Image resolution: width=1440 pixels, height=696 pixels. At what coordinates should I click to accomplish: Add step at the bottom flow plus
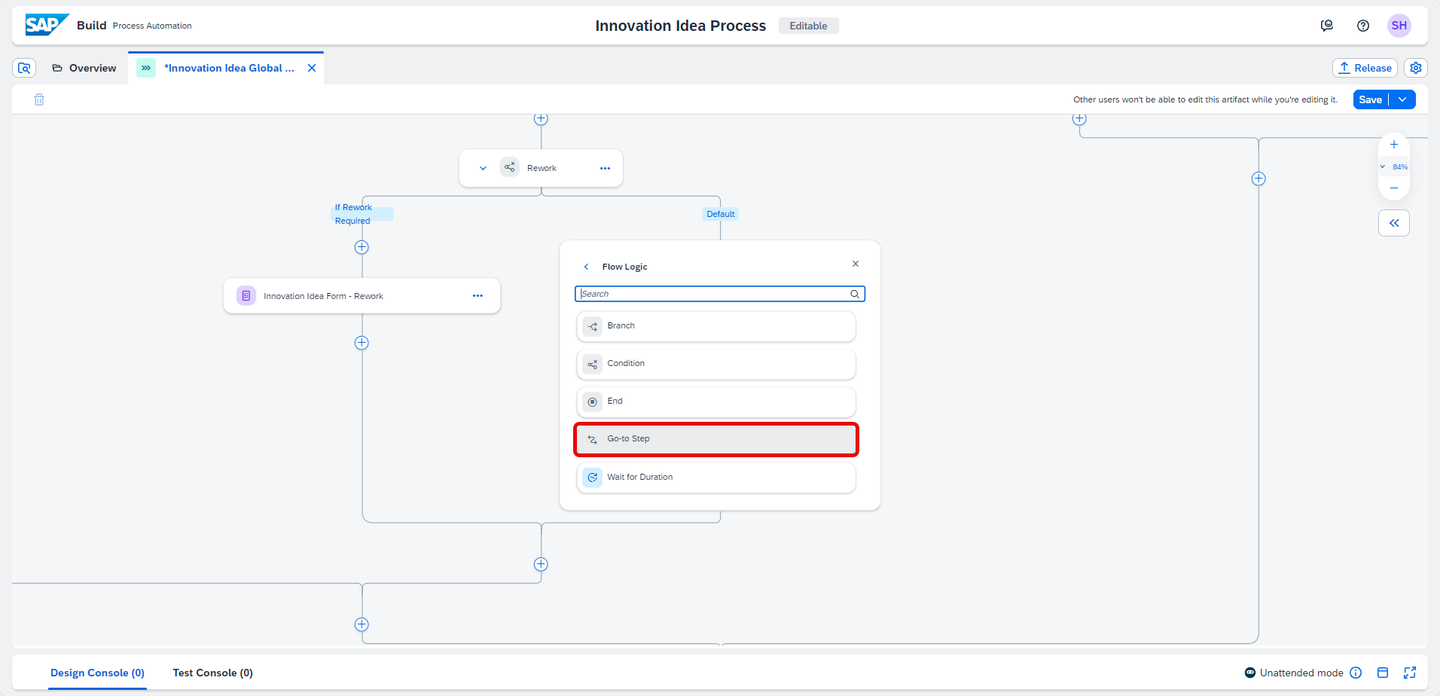tap(362, 624)
